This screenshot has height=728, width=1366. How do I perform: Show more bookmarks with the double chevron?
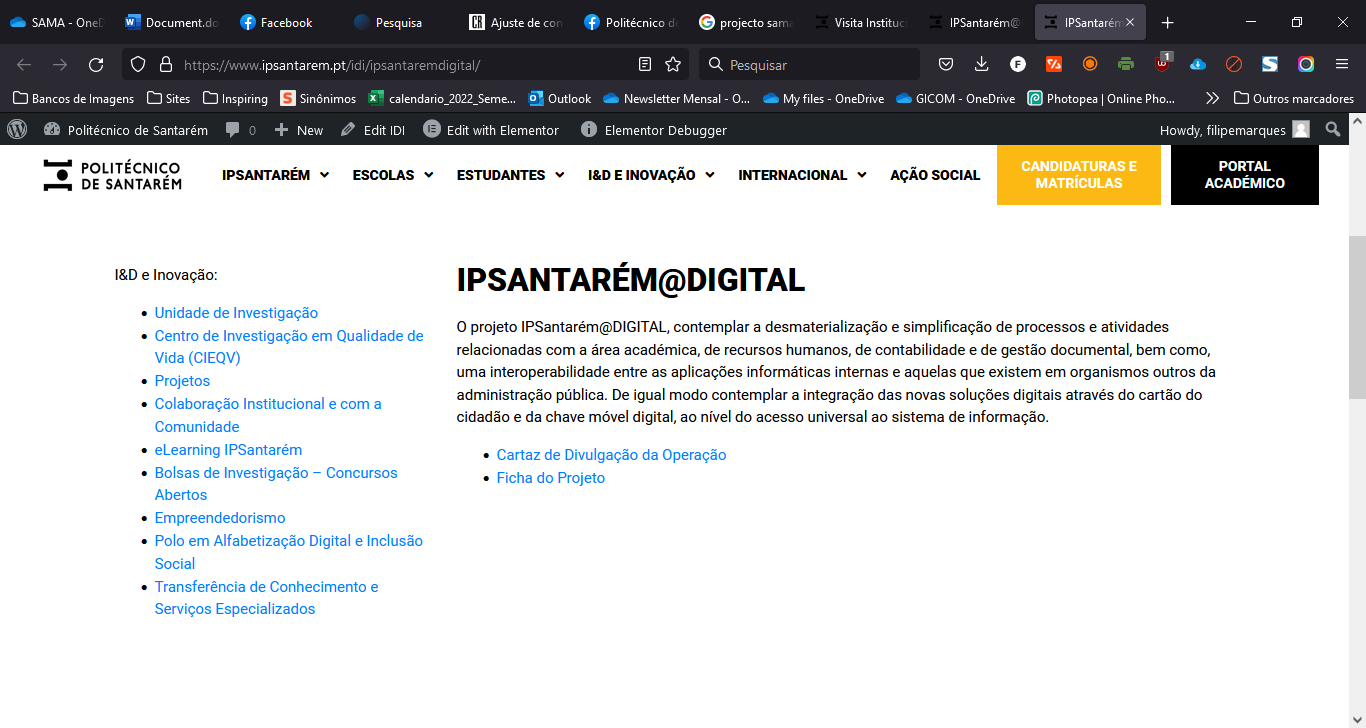1212,98
